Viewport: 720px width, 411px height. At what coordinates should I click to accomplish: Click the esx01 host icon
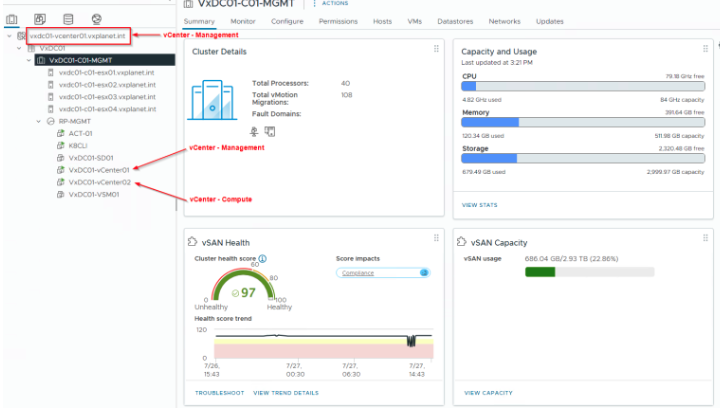tap(51, 73)
